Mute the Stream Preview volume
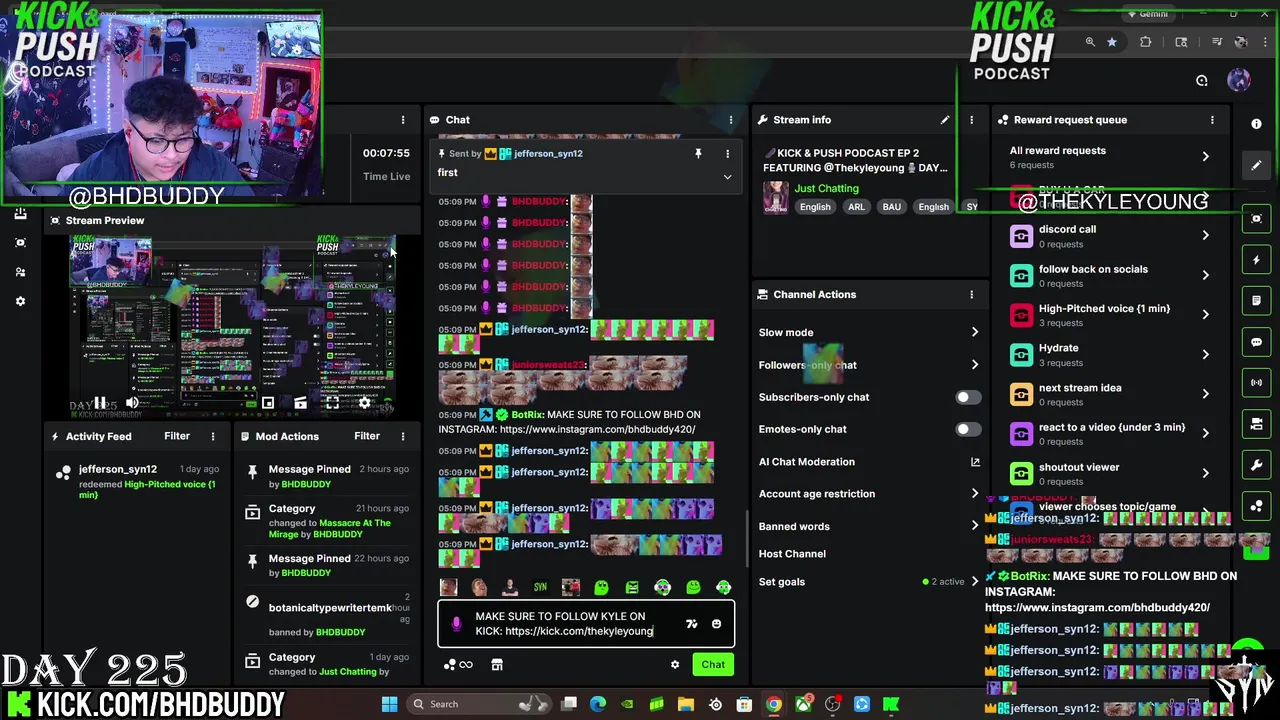1280x720 pixels. click(132, 403)
